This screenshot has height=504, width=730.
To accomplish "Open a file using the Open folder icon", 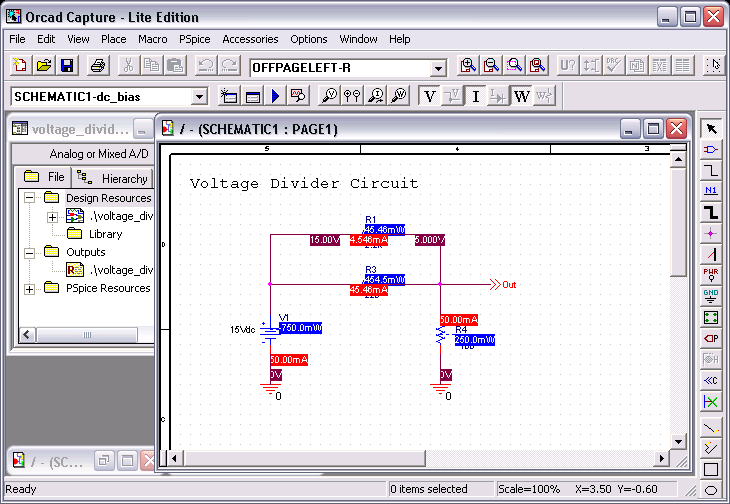I will [x=44, y=66].
